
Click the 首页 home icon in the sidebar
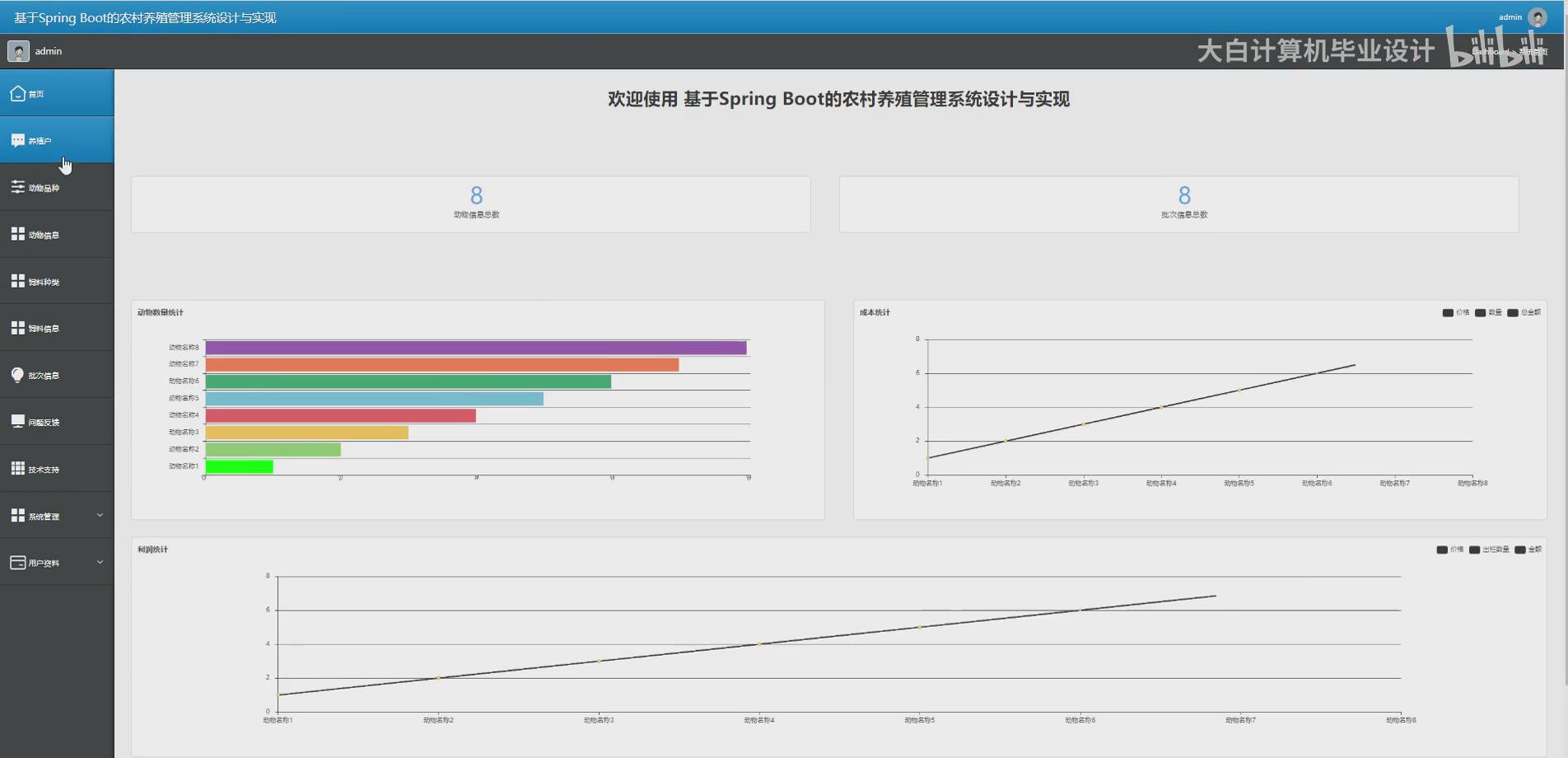18,93
